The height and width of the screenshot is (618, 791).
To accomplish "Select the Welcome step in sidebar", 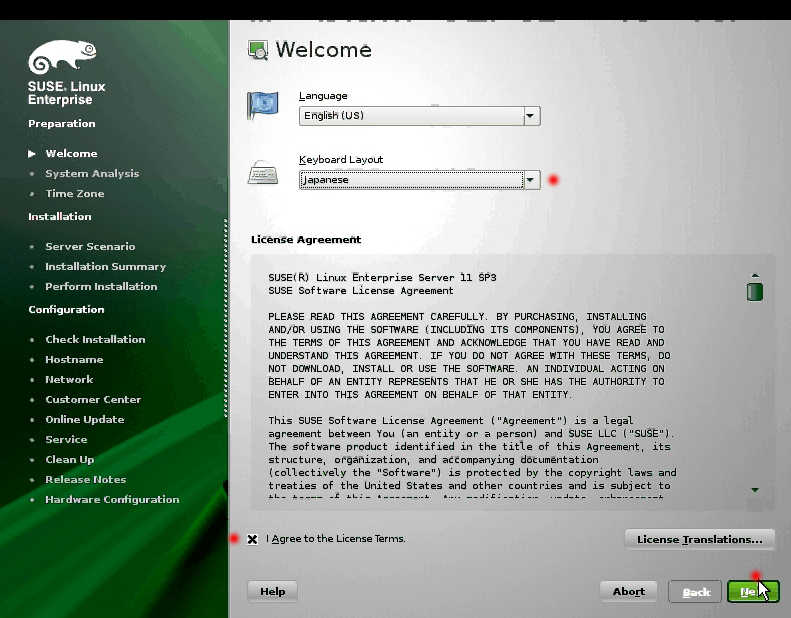I will pyautogui.click(x=71, y=153).
